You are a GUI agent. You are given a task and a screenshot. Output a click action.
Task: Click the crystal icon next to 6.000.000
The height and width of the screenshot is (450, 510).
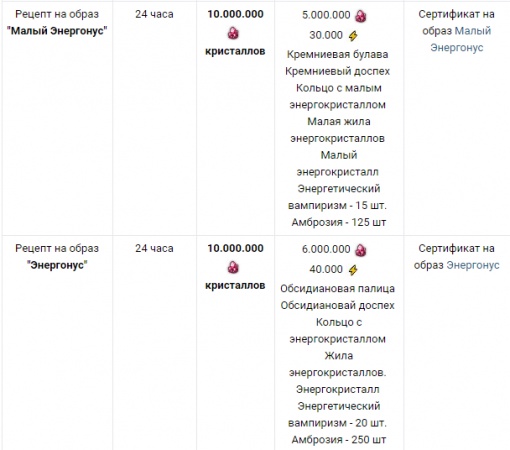coord(360,250)
